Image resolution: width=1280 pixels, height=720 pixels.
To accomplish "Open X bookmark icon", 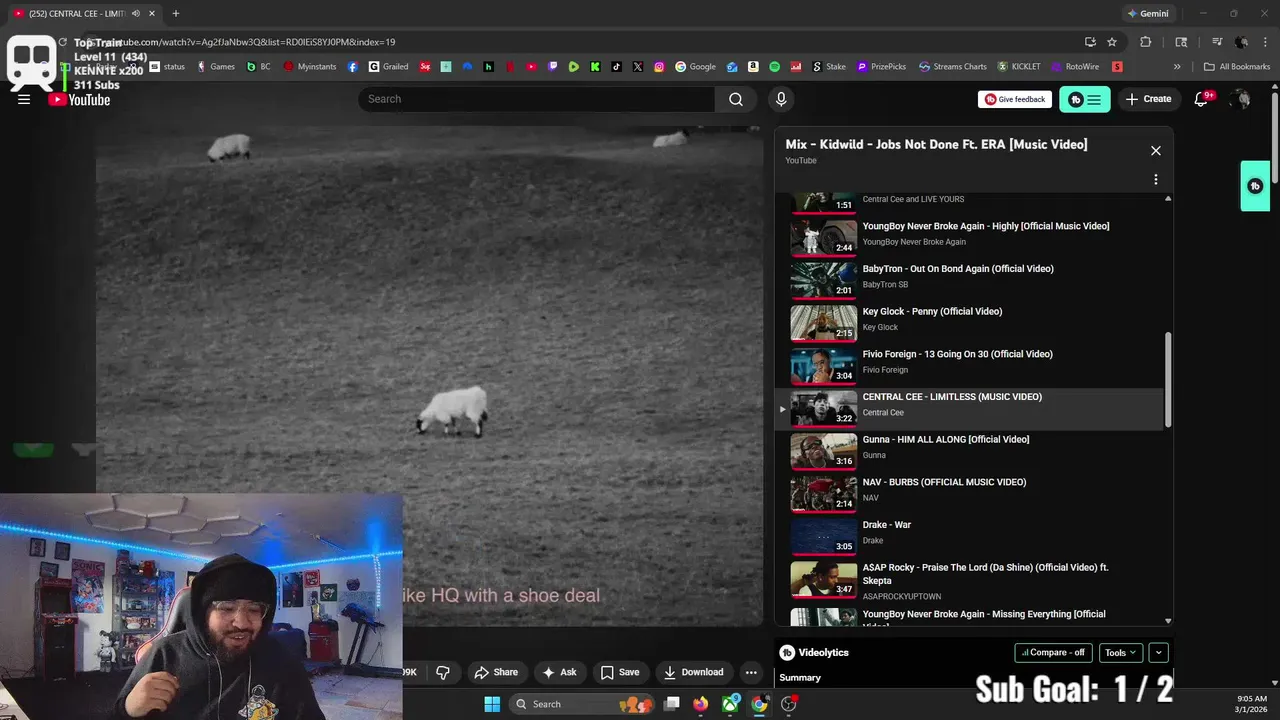I will coord(638,67).
